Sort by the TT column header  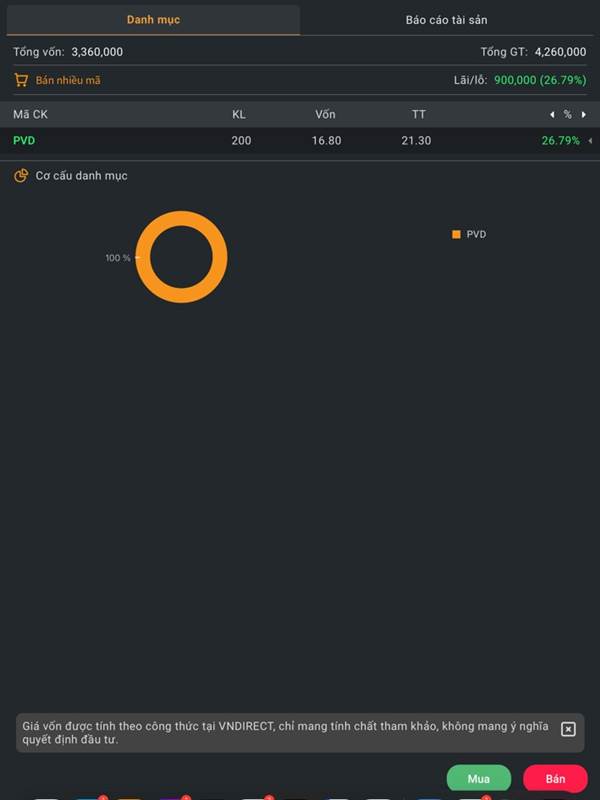(x=418, y=115)
